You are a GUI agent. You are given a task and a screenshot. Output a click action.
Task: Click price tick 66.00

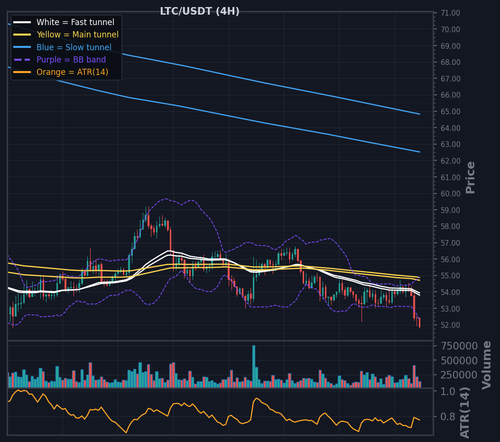point(450,95)
